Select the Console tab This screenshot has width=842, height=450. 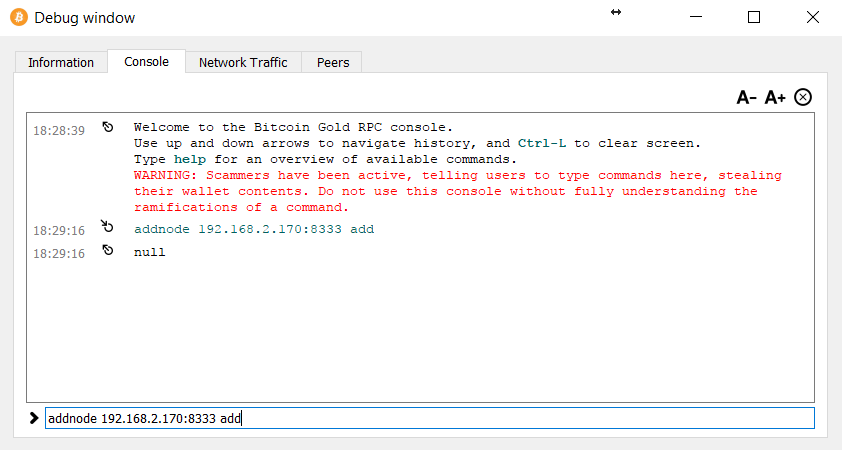pyautogui.click(x=147, y=62)
